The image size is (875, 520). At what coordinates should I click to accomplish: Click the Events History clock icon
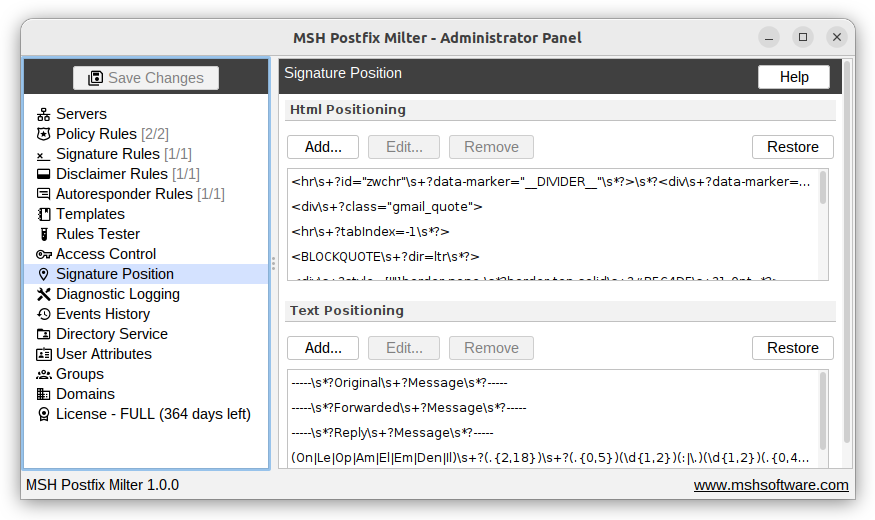pyautogui.click(x=44, y=314)
